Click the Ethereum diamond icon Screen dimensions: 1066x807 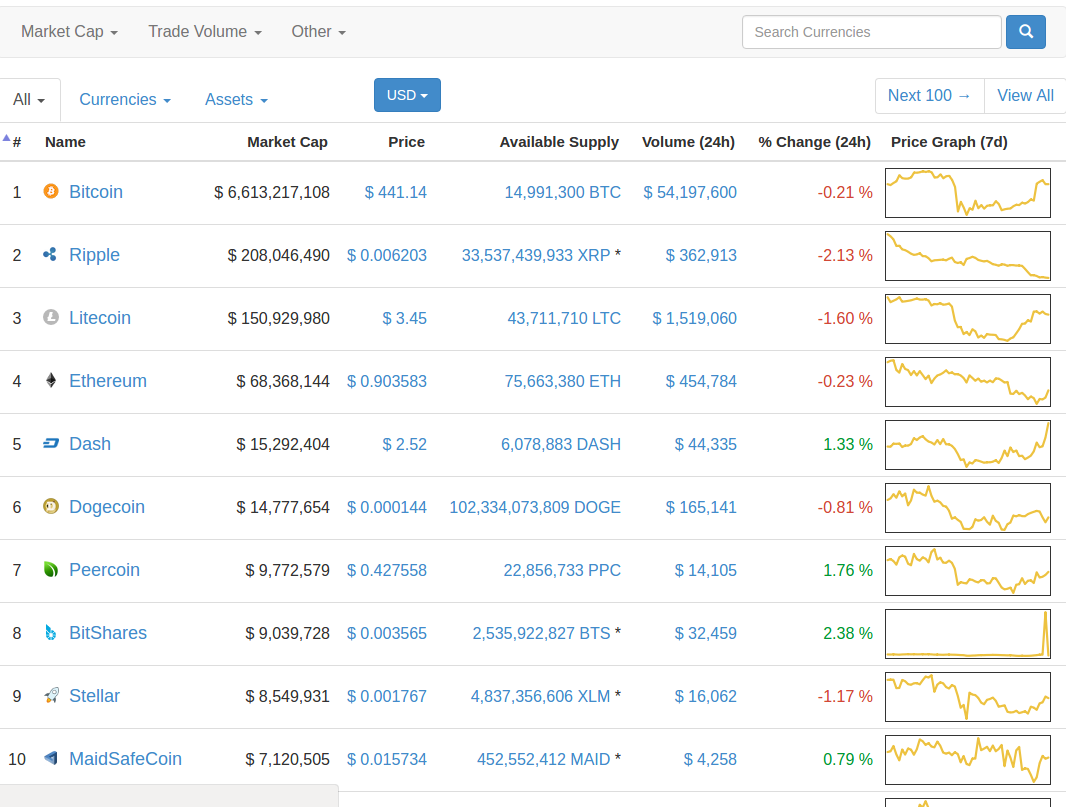click(x=51, y=381)
